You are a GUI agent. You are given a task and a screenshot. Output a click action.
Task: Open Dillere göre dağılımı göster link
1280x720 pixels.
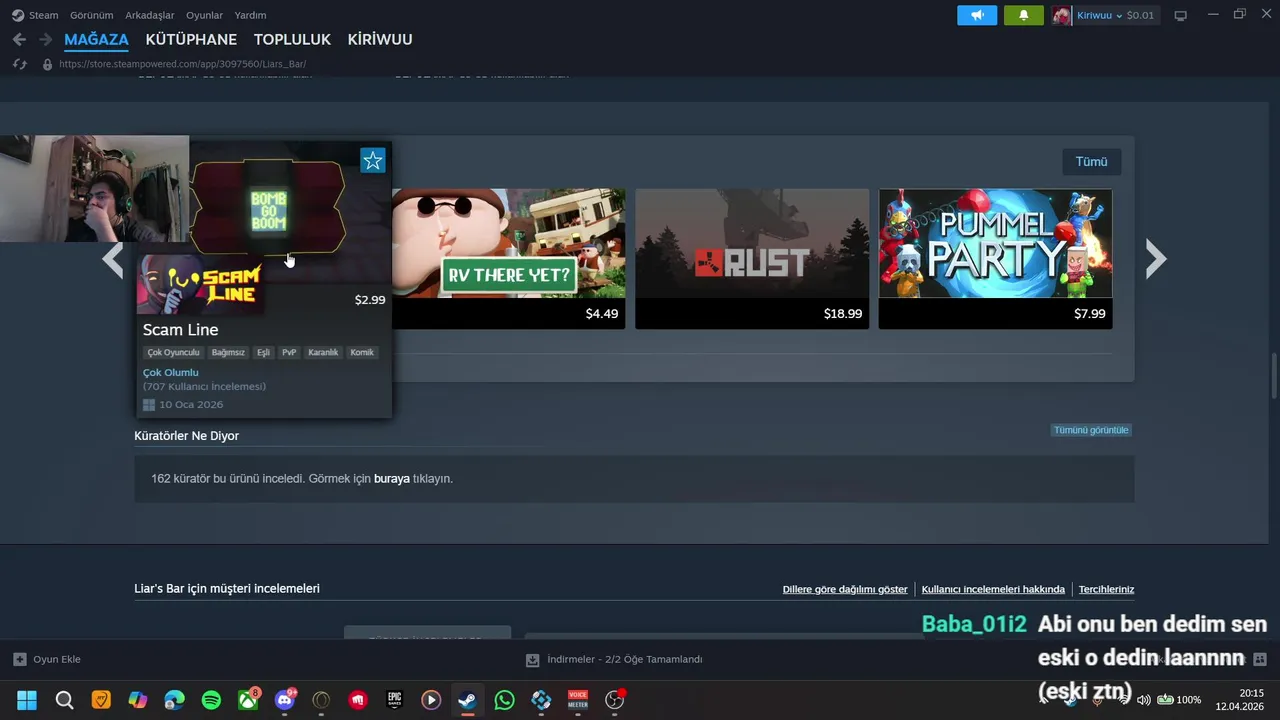845,590
